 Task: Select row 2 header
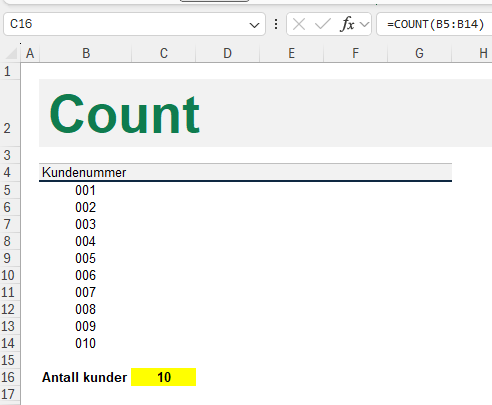10,113
